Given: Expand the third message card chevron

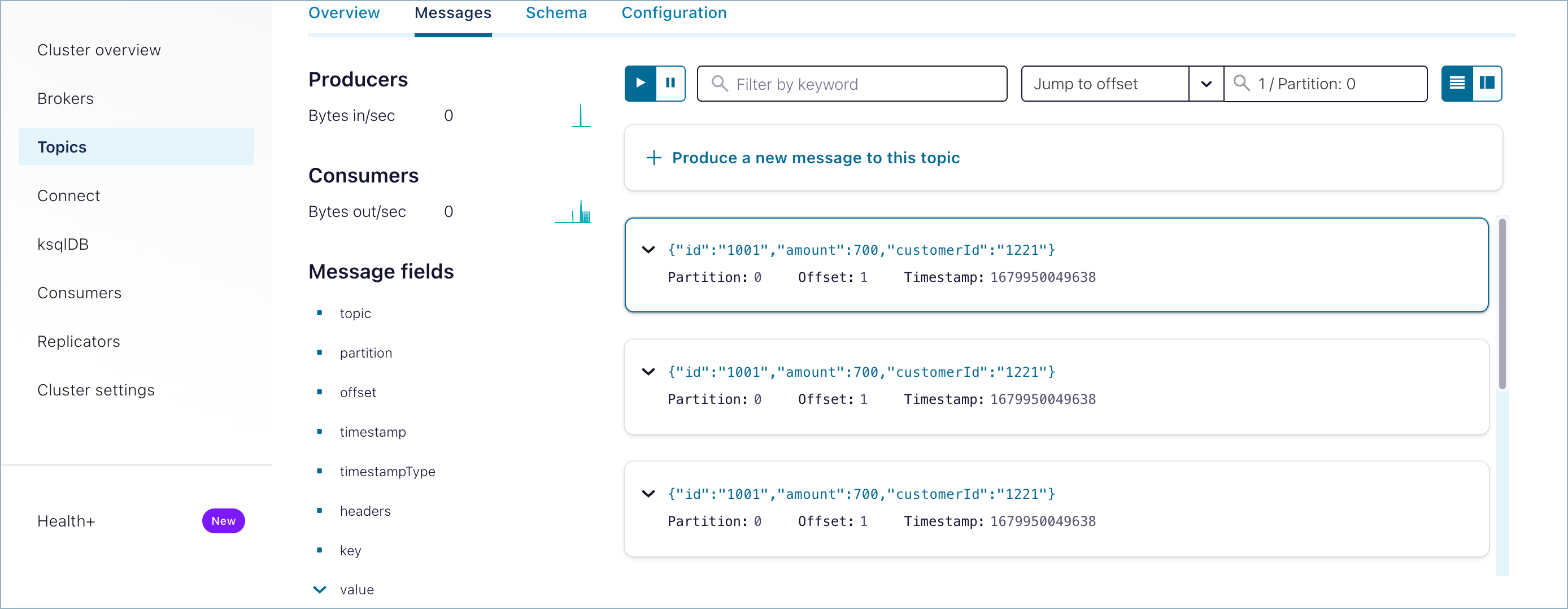Looking at the screenshot, I should (648, 493).
